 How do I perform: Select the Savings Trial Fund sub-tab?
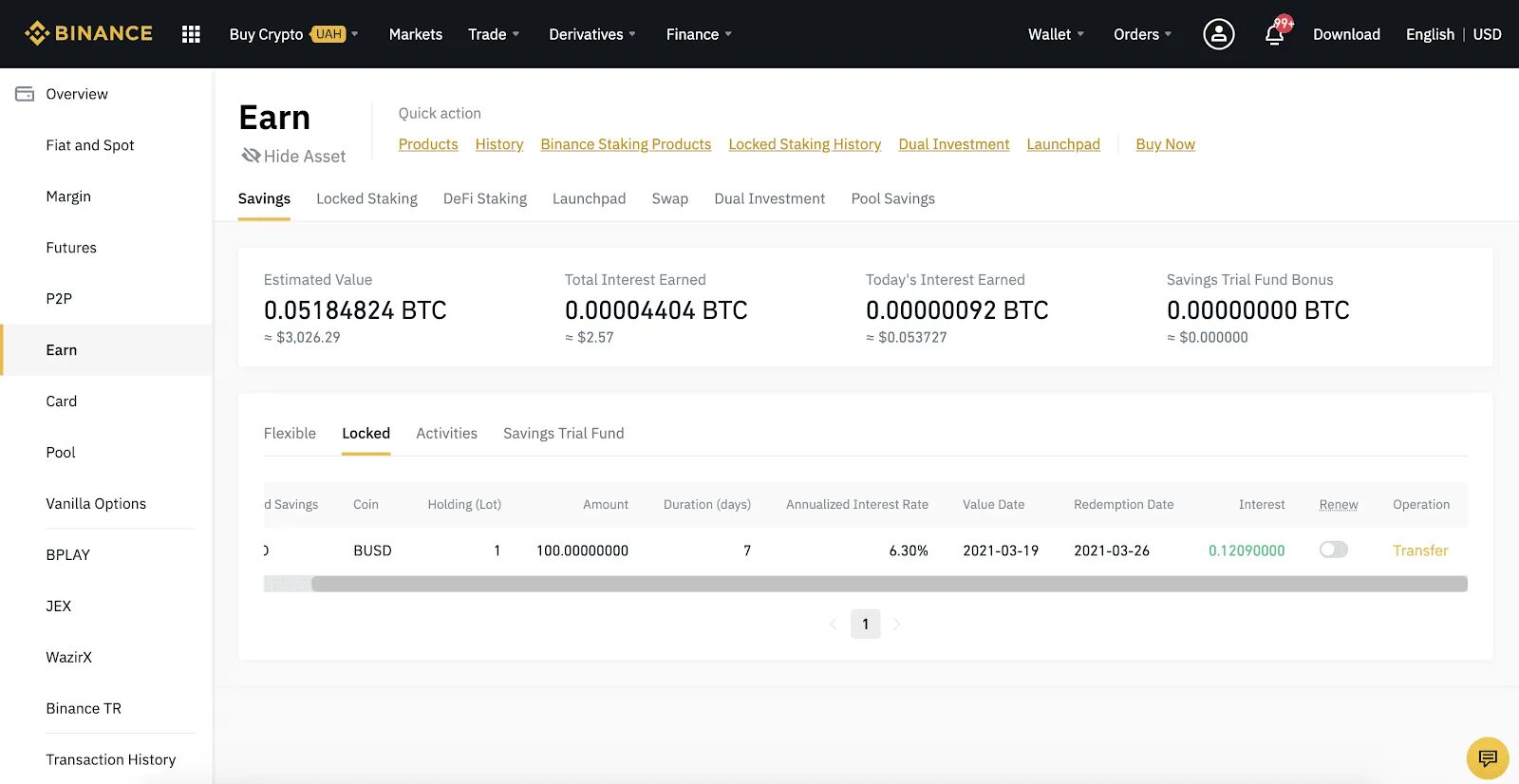pos(564,433)
